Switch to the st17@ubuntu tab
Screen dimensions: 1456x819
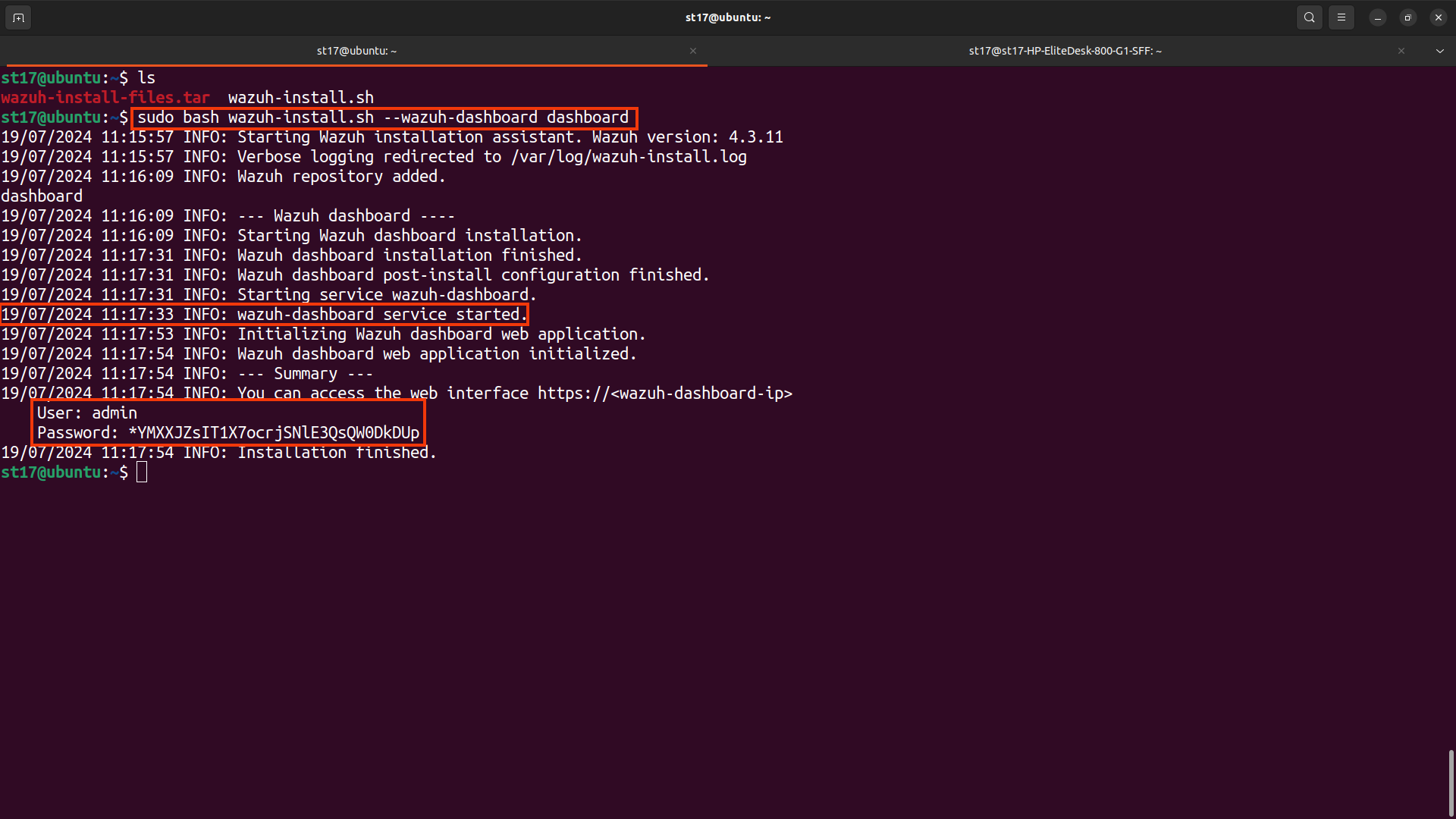click(356, 51)
